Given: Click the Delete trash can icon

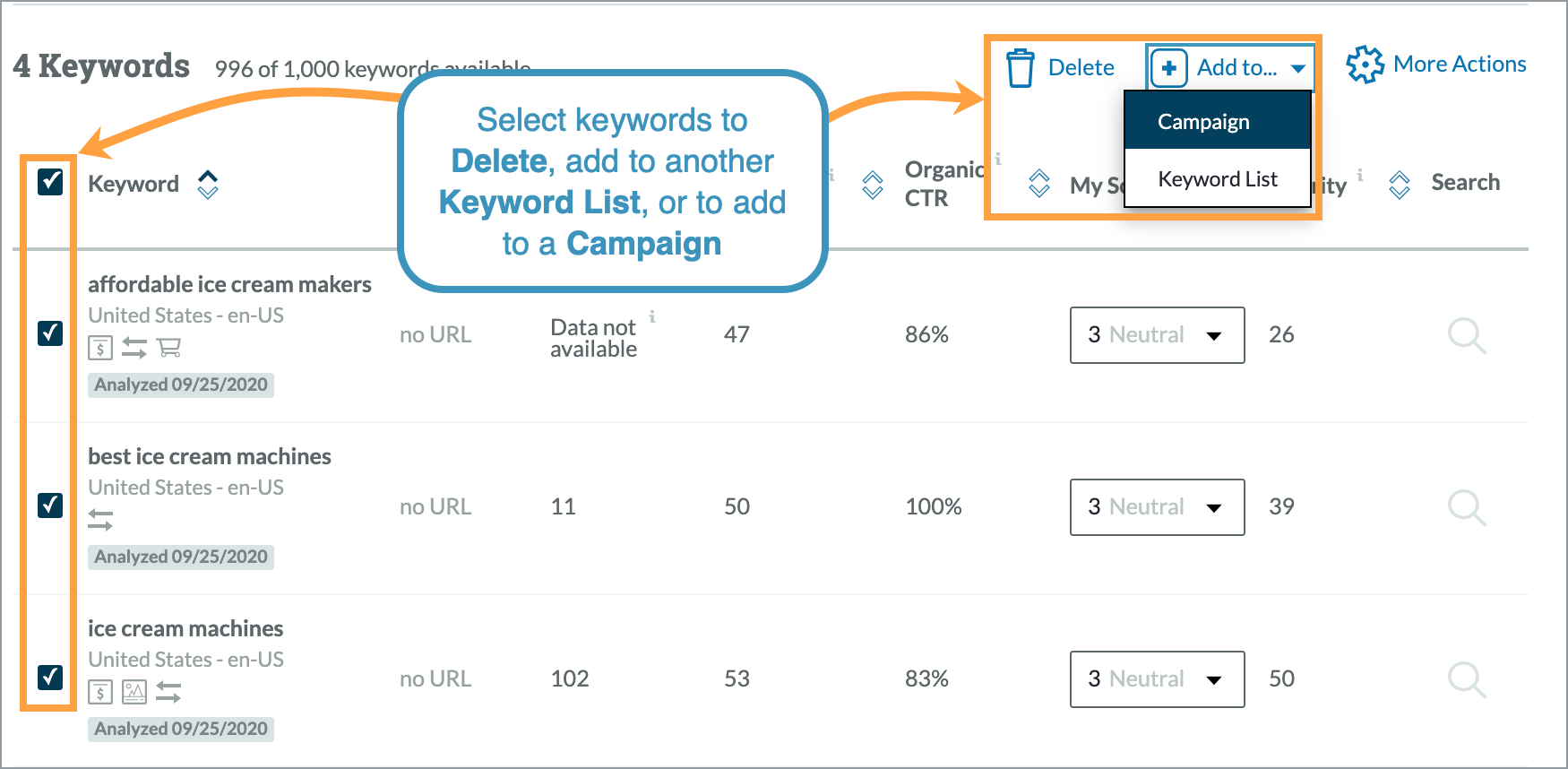Looking at the screenshot, I should (x=1020, y=68).
